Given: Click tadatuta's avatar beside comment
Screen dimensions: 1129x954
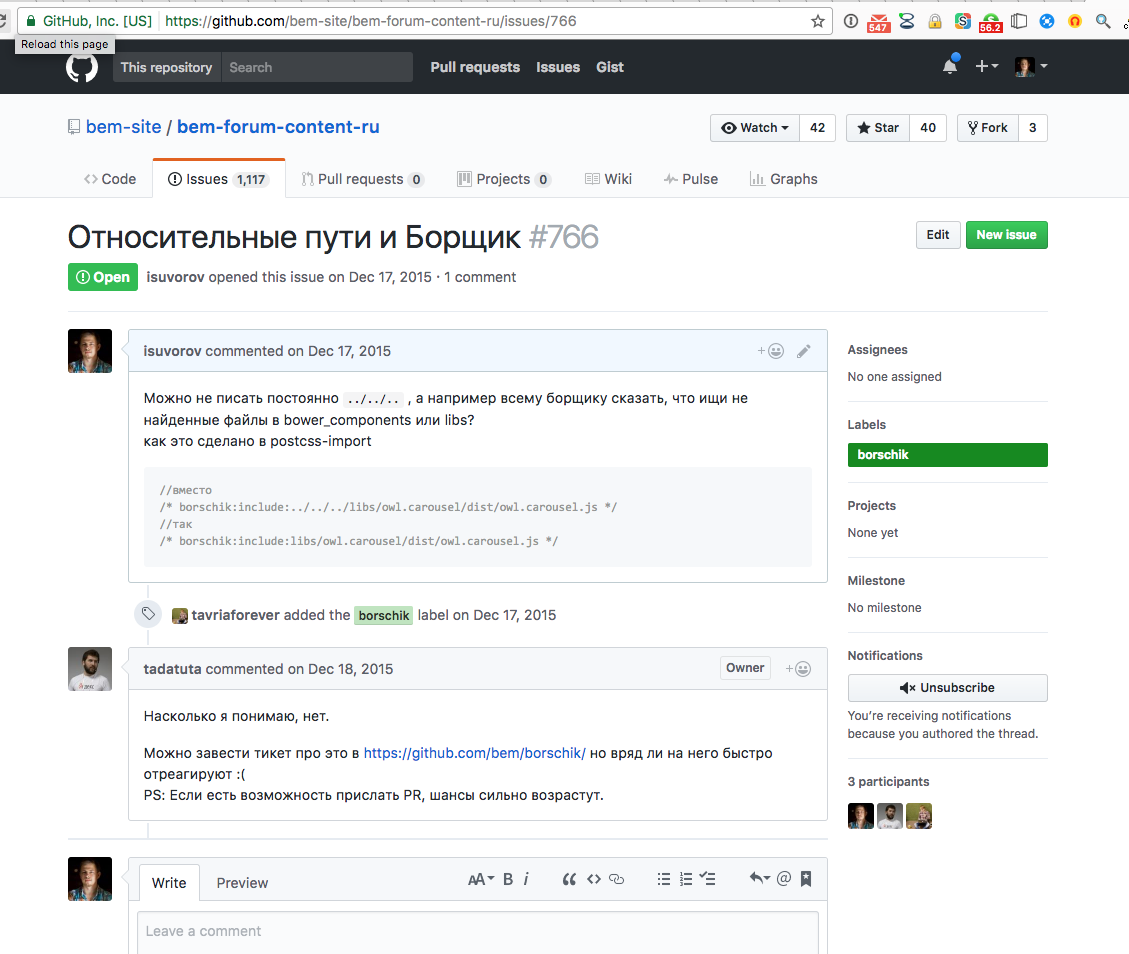Looking at the screenshot, I should (90, 669).
